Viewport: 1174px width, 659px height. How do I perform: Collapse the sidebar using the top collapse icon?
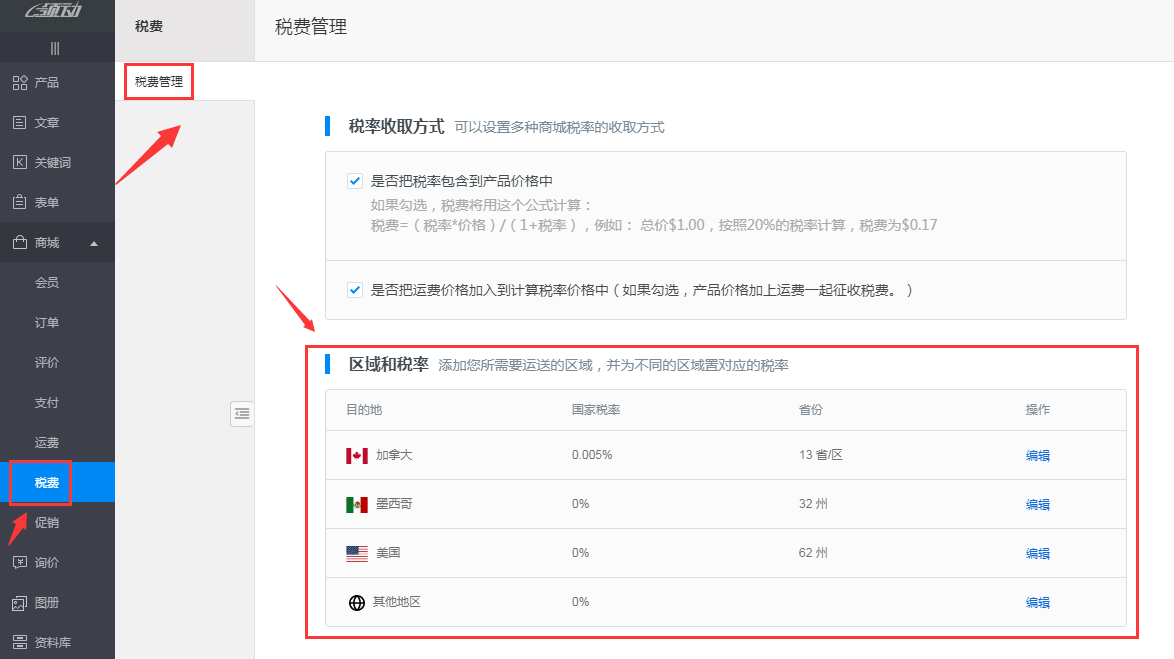pyautogui.click(x=57, y=47)
